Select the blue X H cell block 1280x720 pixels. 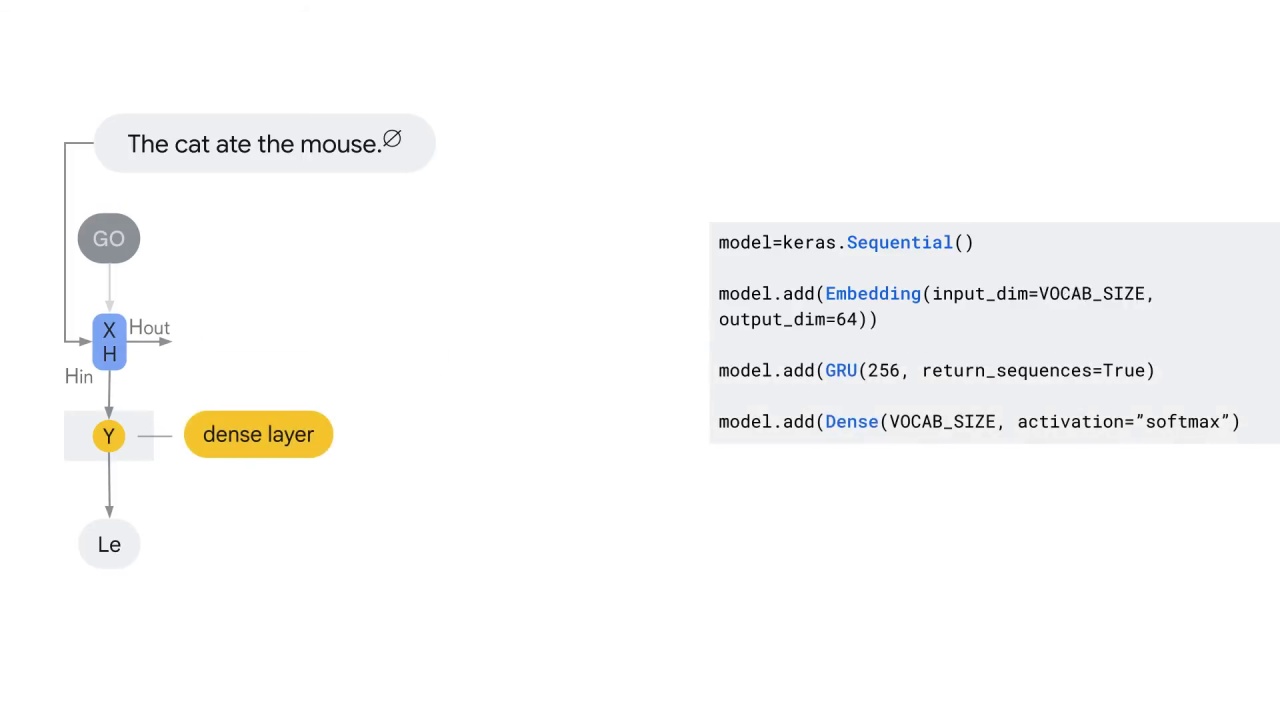point(109,342)
